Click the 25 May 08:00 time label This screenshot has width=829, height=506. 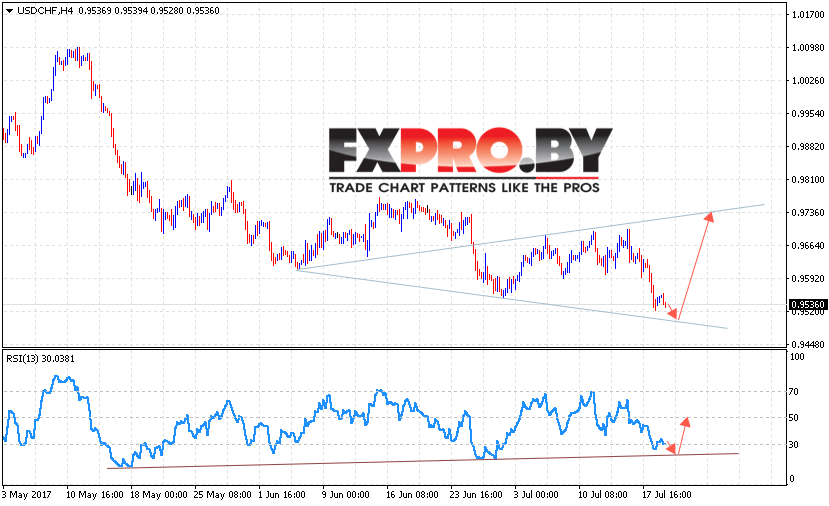point(223,495)
